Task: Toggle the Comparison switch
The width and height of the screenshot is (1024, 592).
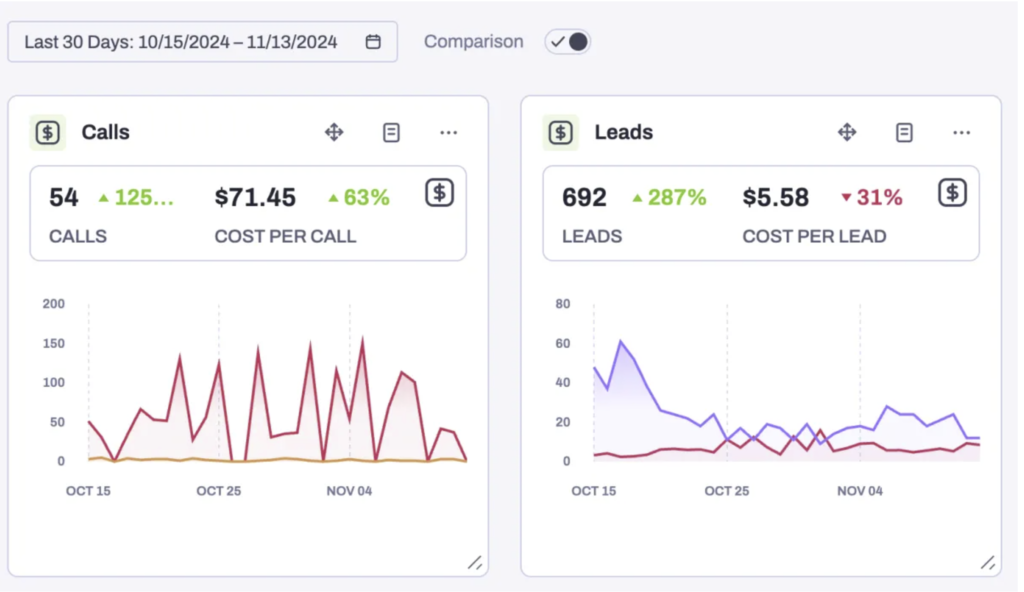Action: click(x=568, y=42)
